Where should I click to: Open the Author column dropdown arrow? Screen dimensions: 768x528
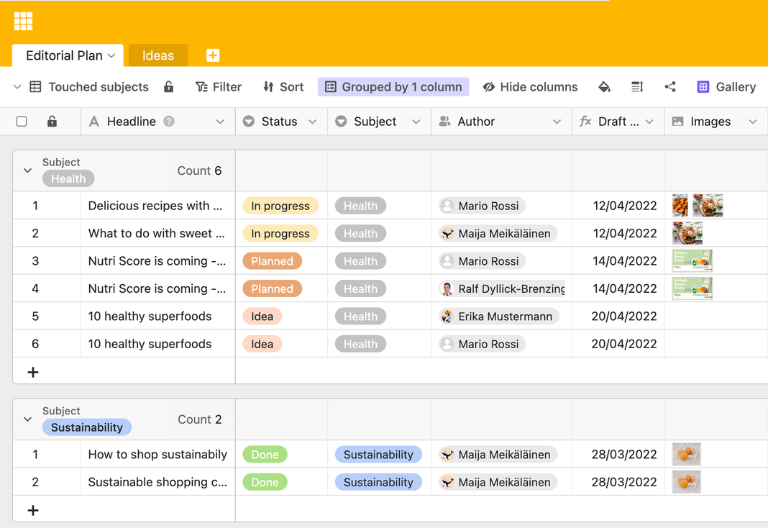[556, 122]
